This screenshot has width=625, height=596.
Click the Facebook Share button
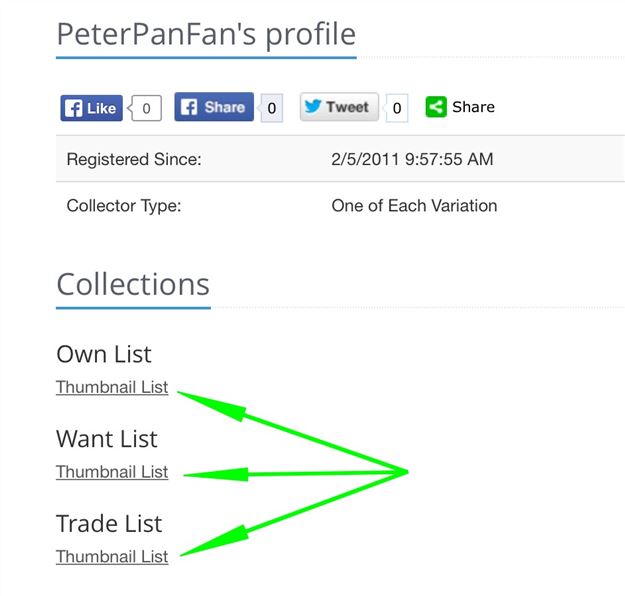214,107
